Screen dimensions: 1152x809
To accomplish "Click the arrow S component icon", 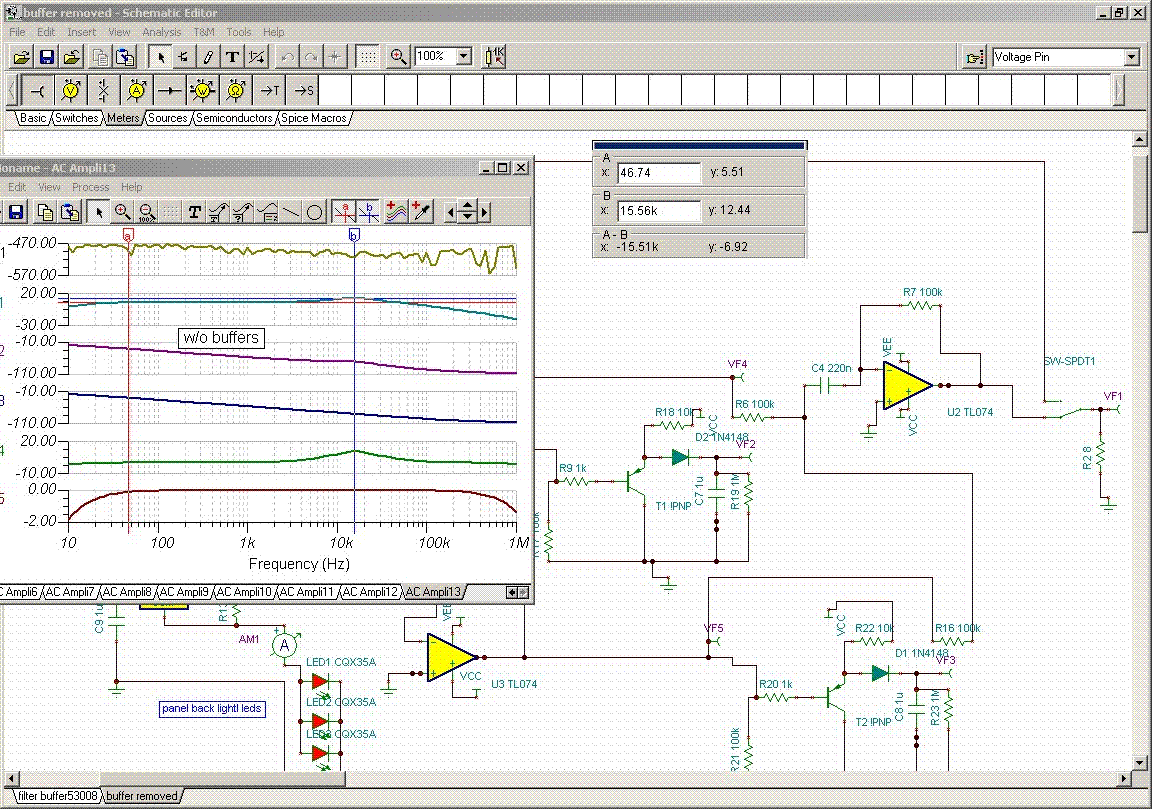I will [x=303, y=90].
